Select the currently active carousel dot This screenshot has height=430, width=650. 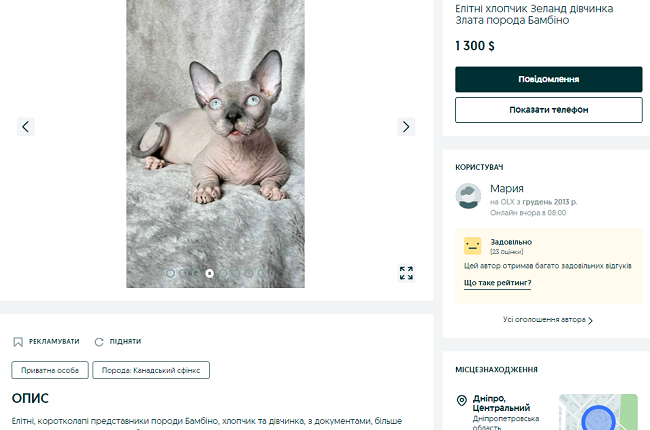tap(209, 272)
